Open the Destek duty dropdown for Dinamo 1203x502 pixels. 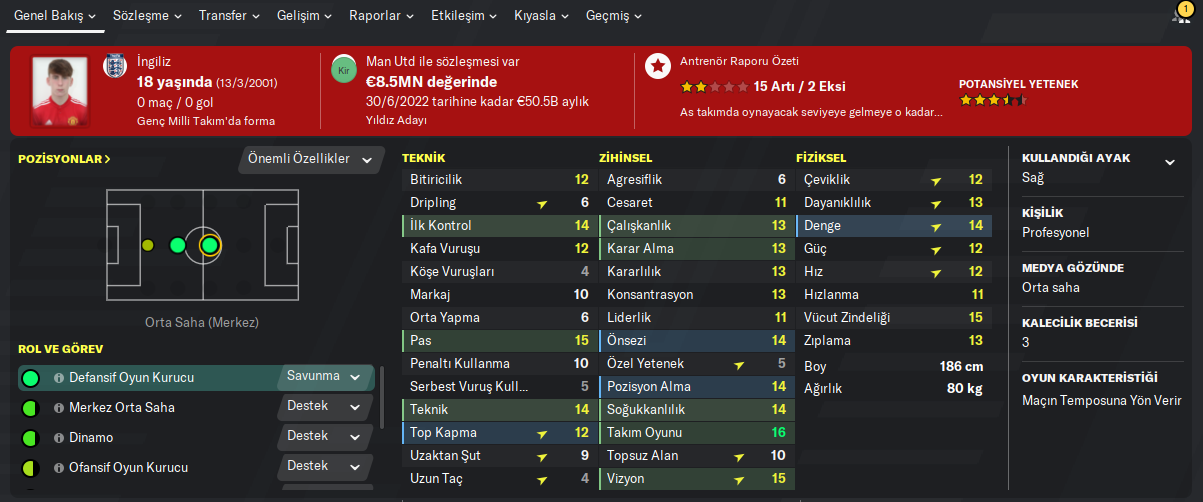click(325, 437)
